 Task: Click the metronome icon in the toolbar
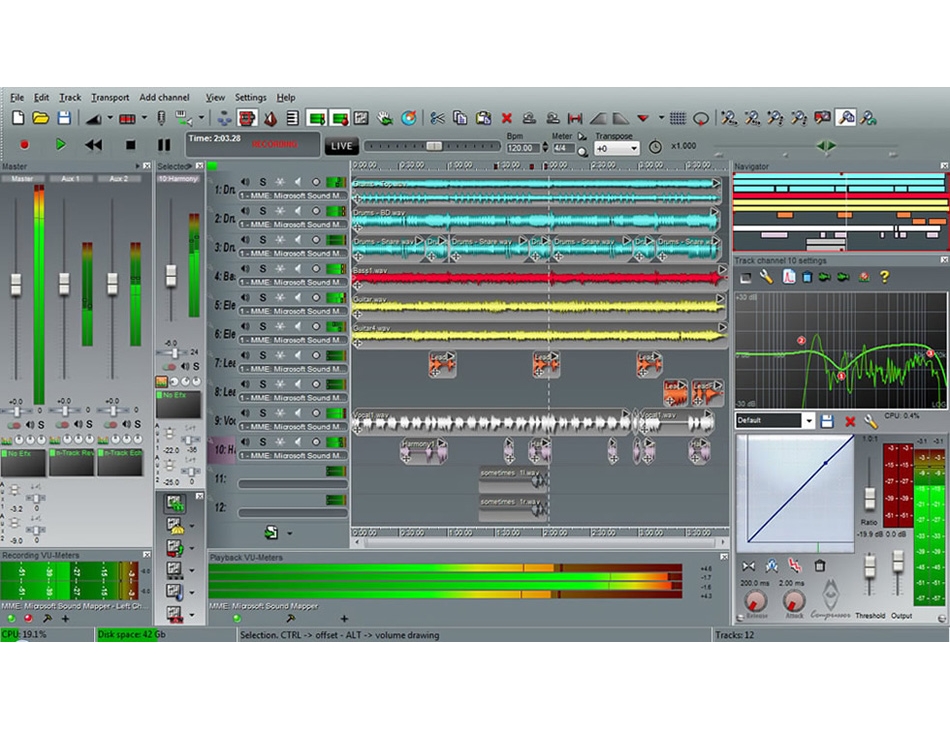click(x=270, y=118)
